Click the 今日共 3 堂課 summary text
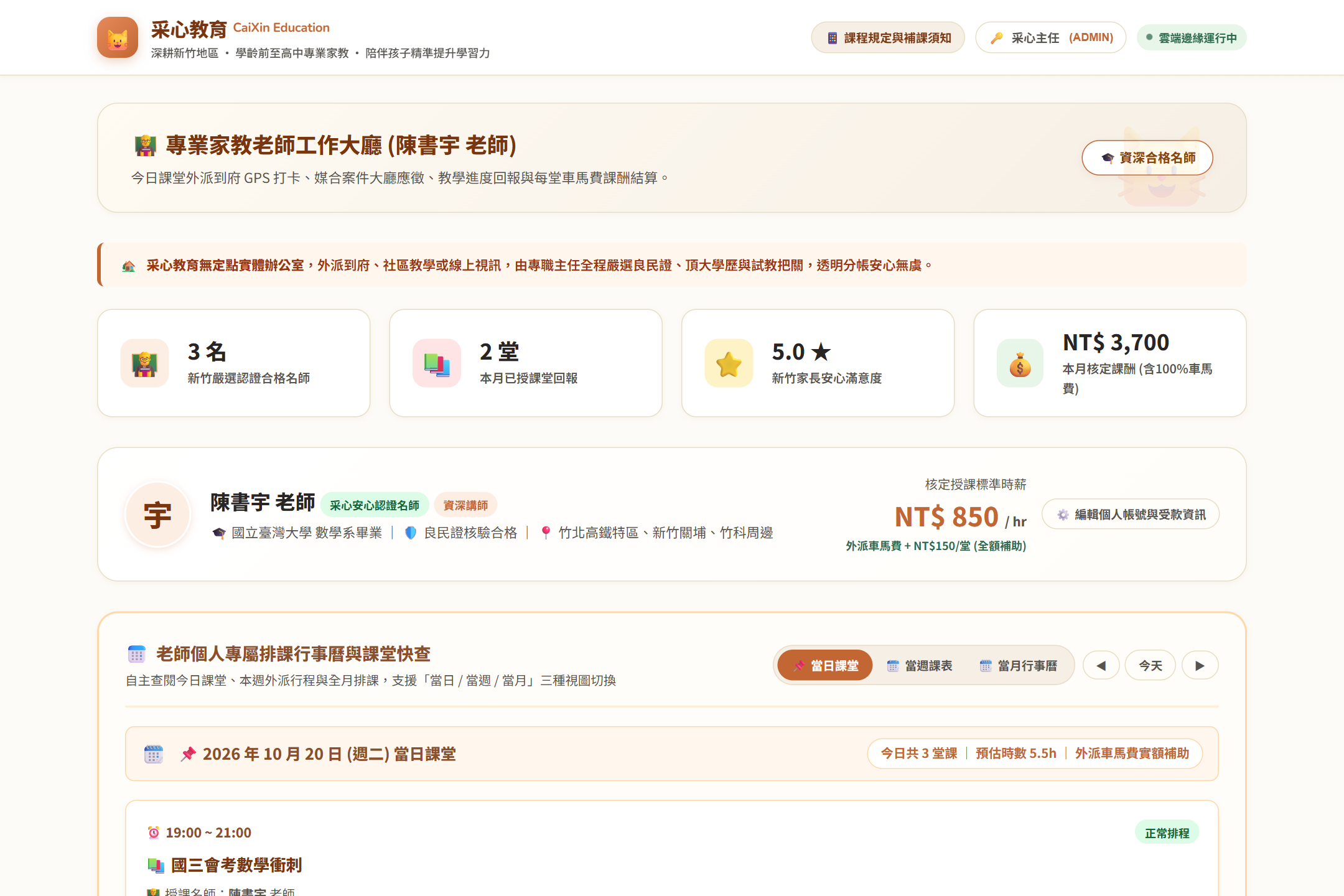 (x=919, y=754)
